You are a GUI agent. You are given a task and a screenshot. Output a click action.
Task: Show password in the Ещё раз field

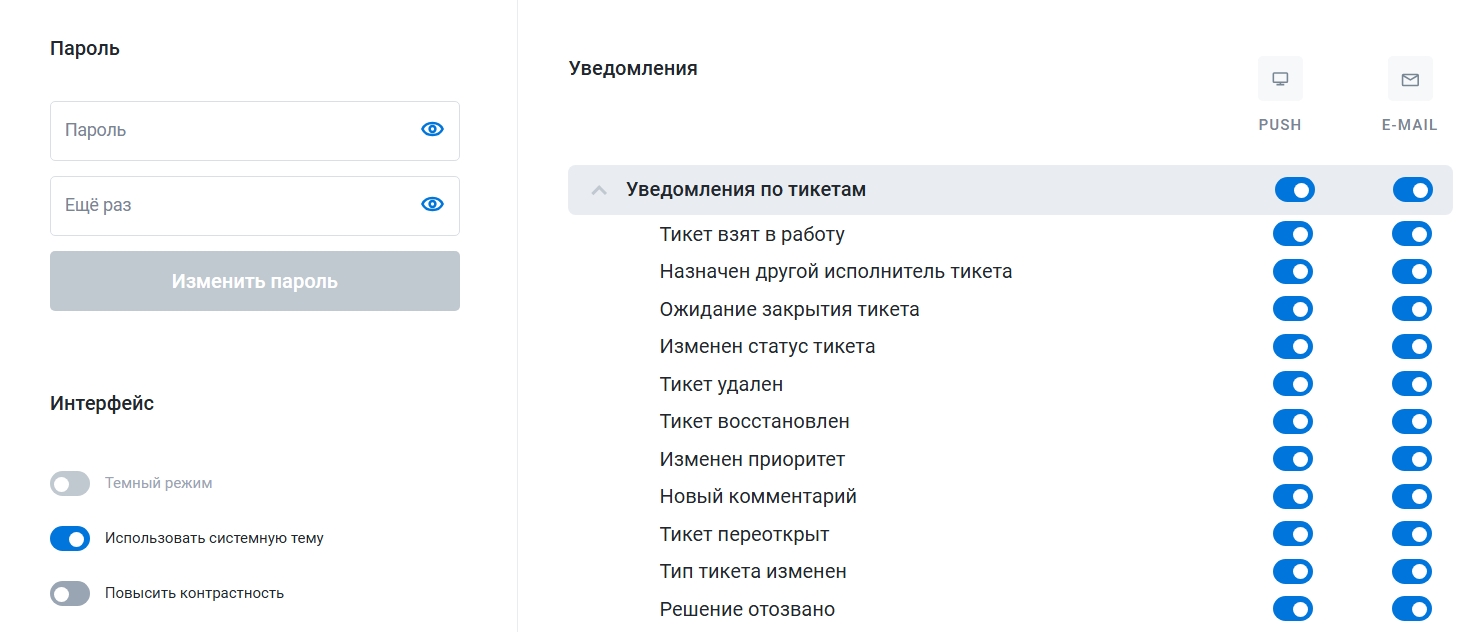(432, 204)
